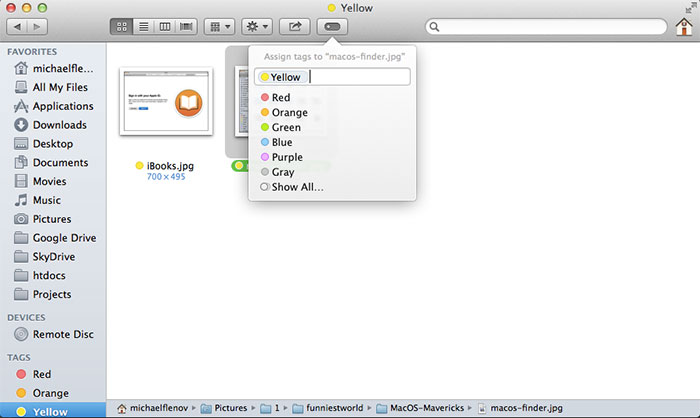Switch to icon view mode
Screen dimensions: 700x418
click(x=121, y=25)
